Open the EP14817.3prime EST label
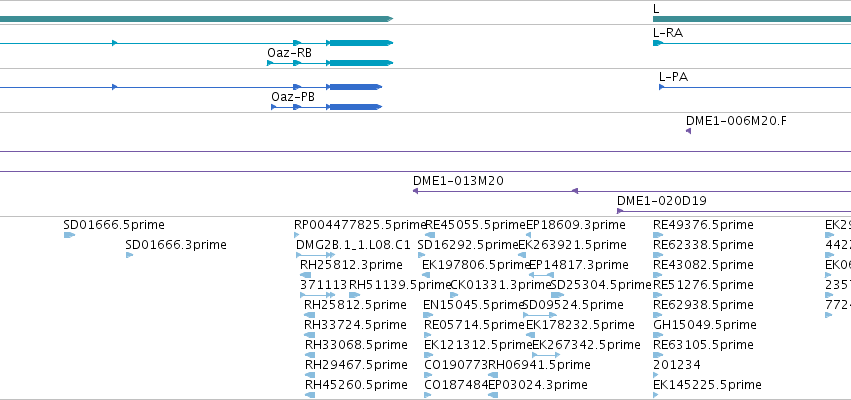The height and width of the screenshot is (400, 851). pos(579,265)
